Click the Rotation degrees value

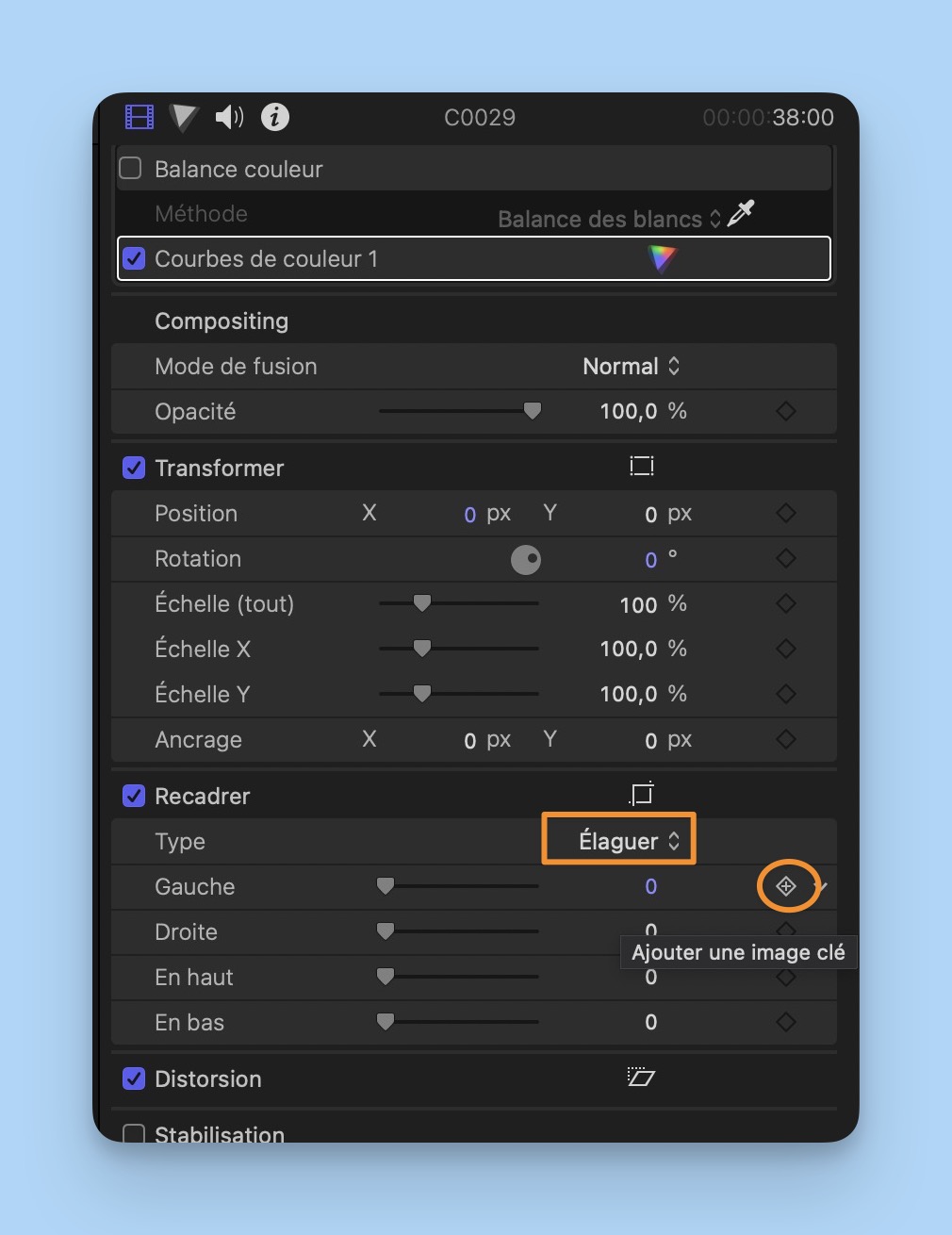click(651, 559)
